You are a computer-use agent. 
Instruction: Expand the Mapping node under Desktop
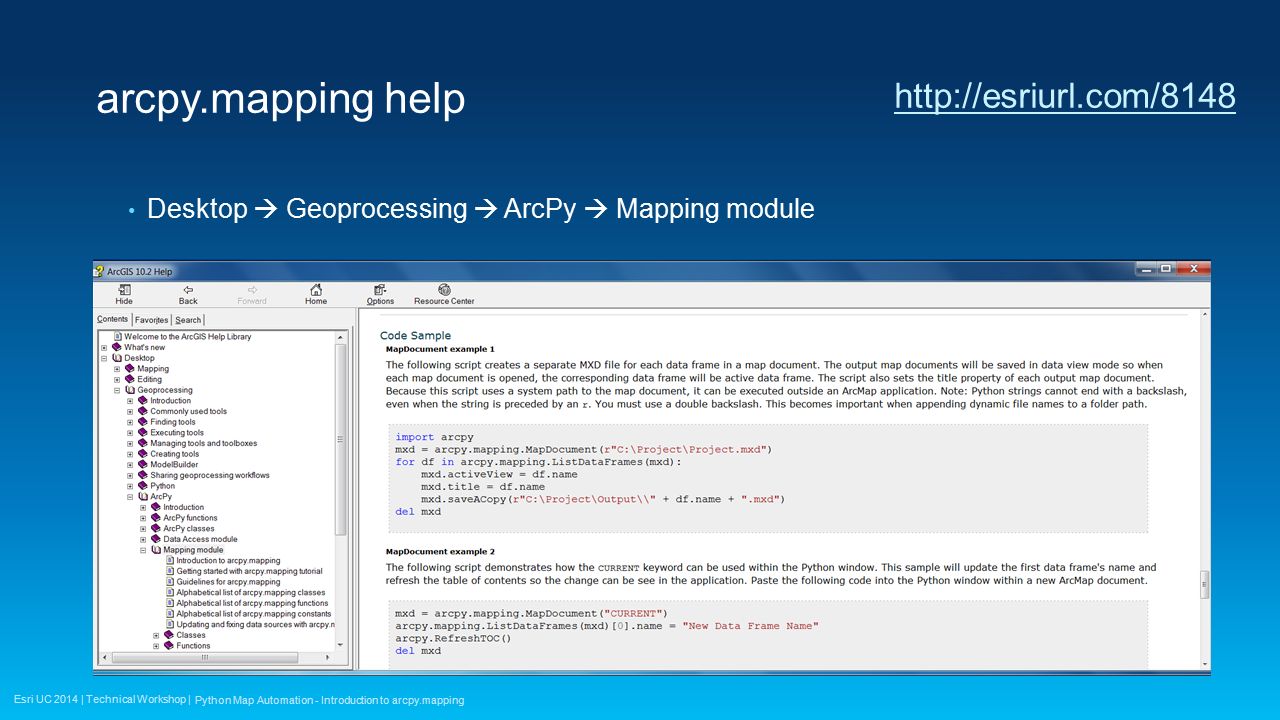(x=117, y=369)
